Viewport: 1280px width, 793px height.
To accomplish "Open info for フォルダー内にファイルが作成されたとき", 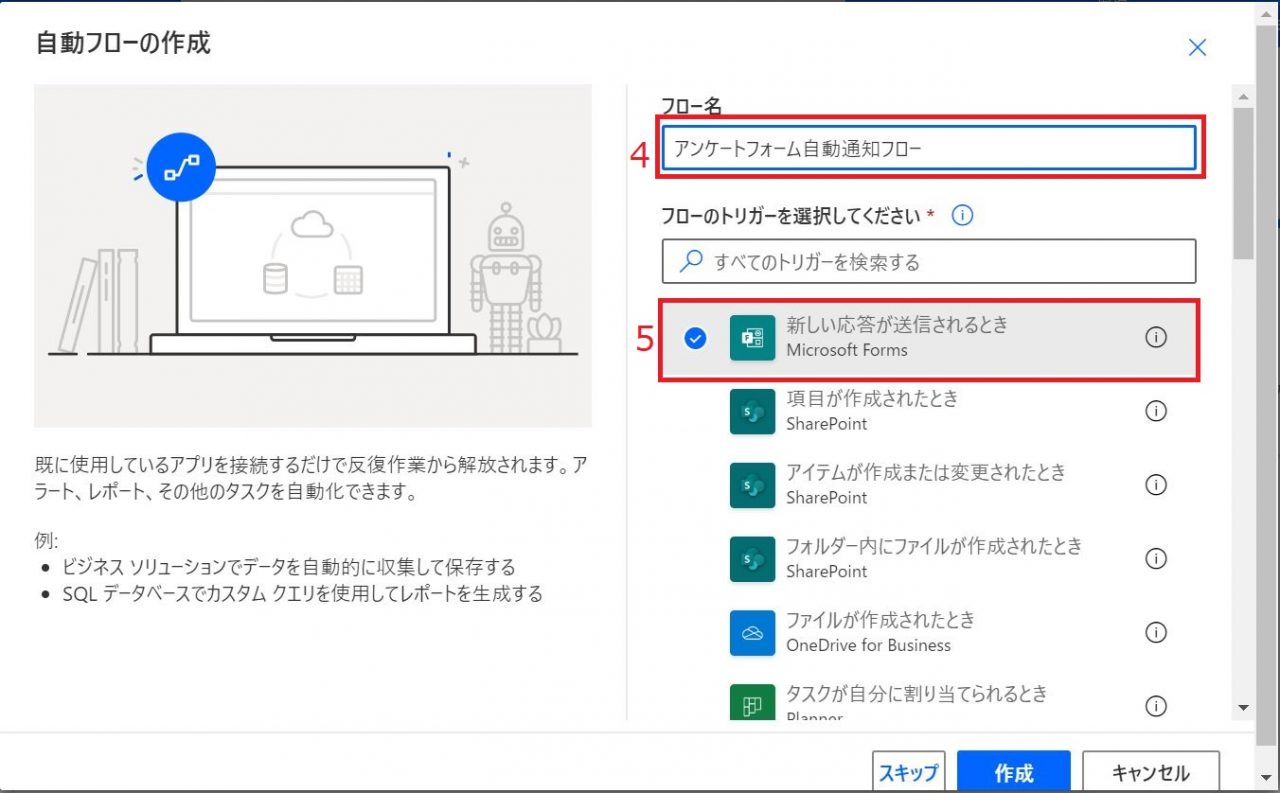I will (1156, 559).
